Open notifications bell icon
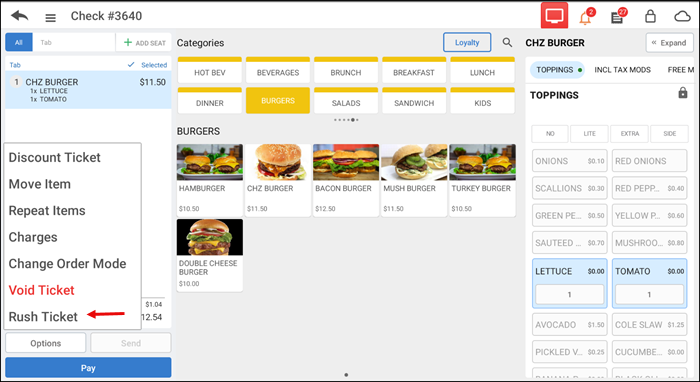The image size is (700, 382). coord(586,17)
